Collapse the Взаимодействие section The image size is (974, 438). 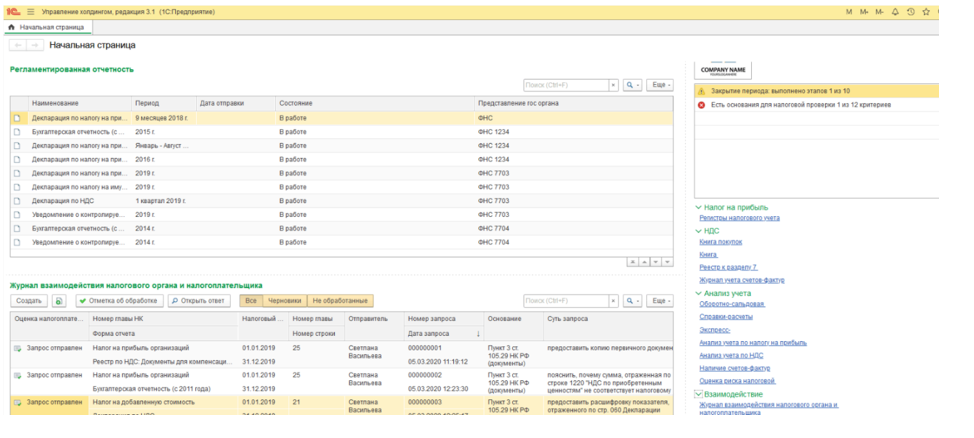point(698,394)
